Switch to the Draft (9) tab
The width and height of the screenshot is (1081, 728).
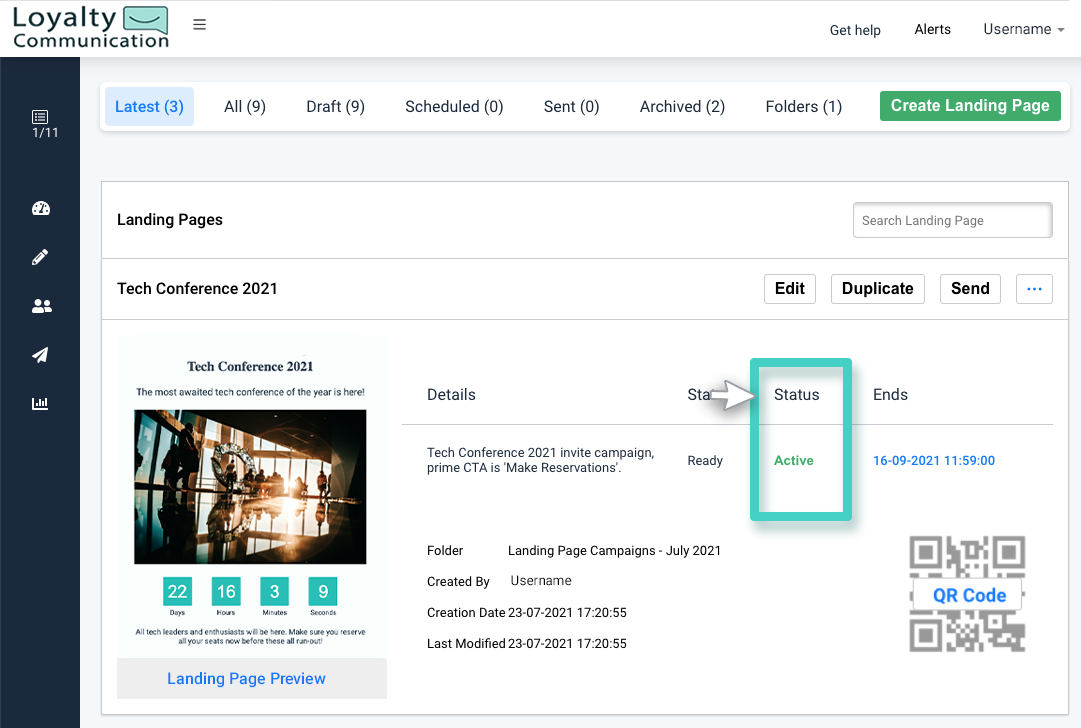(x=335, y=107)
